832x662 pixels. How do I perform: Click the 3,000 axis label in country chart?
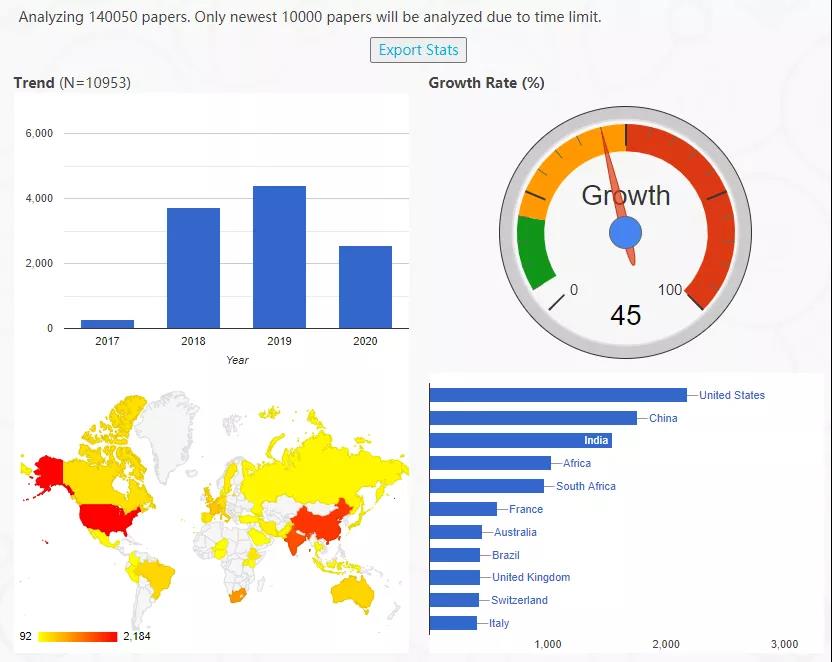pos(784,644)
